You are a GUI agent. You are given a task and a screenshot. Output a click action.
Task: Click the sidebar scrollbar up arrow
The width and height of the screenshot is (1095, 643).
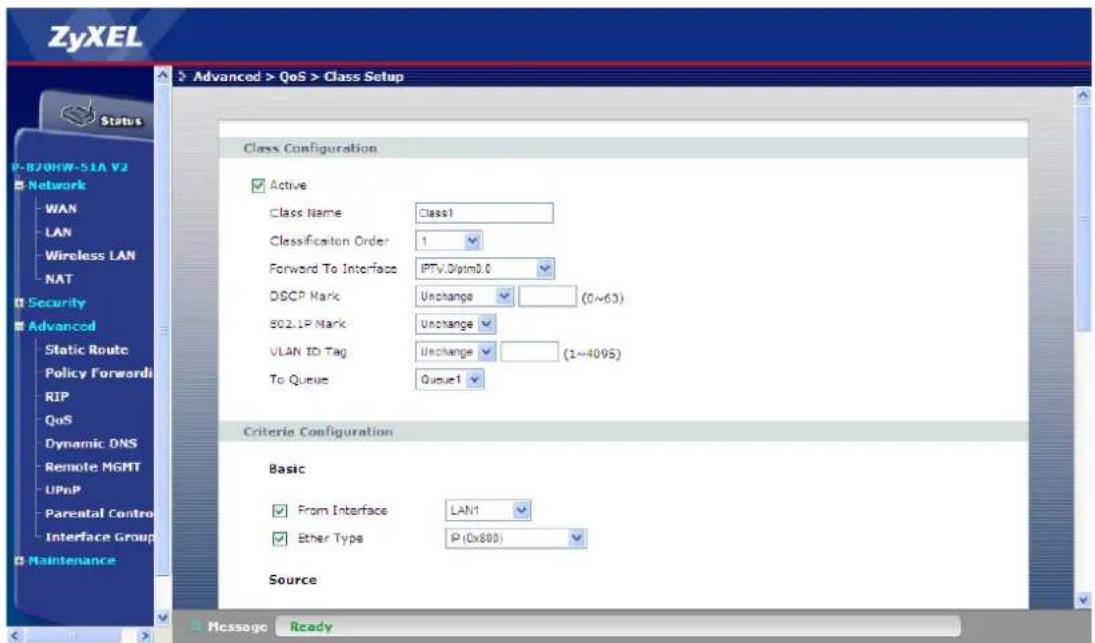163,75
